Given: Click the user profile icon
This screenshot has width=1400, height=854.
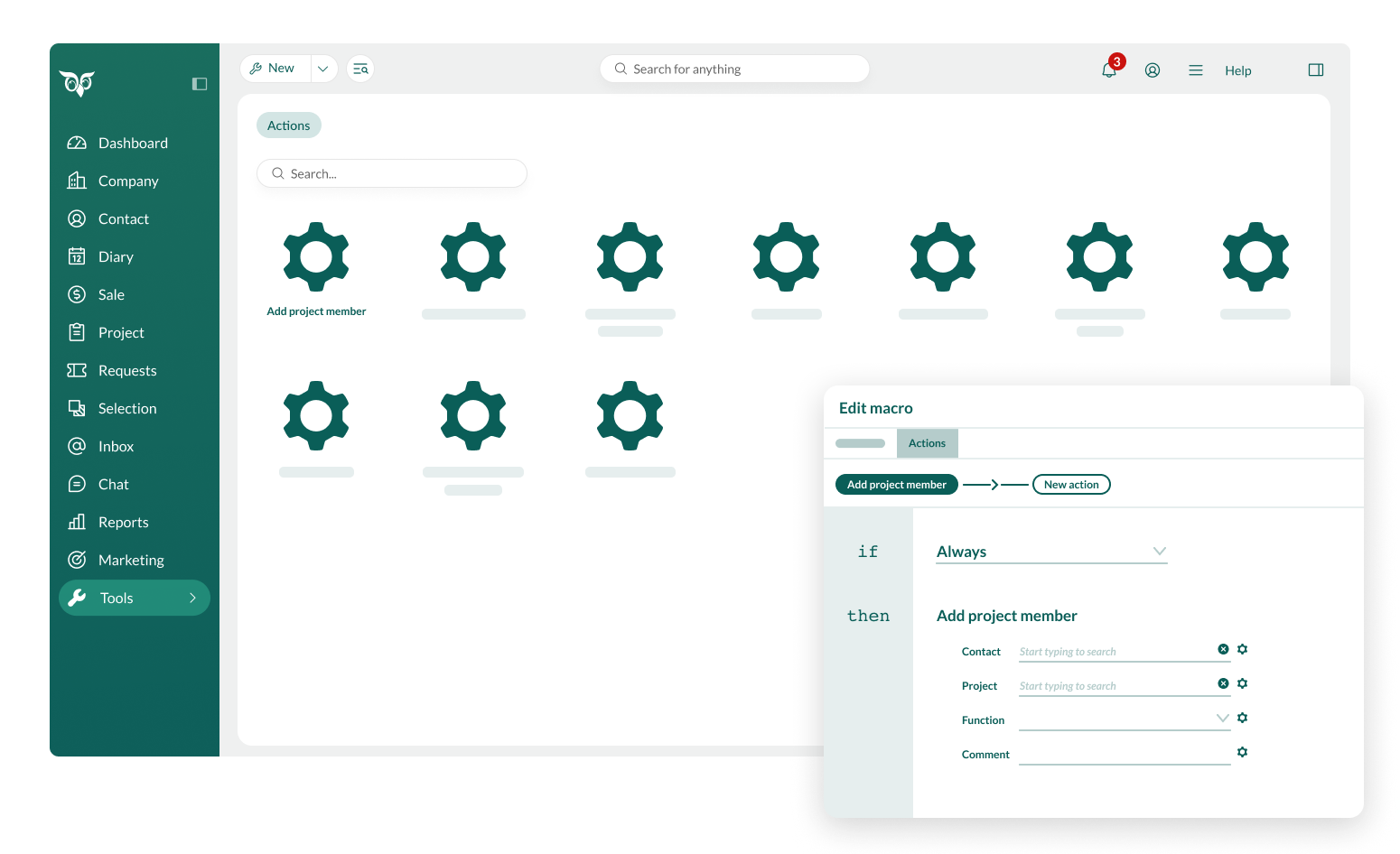Looking at the screenshot, I should (x=1153, y=70).
